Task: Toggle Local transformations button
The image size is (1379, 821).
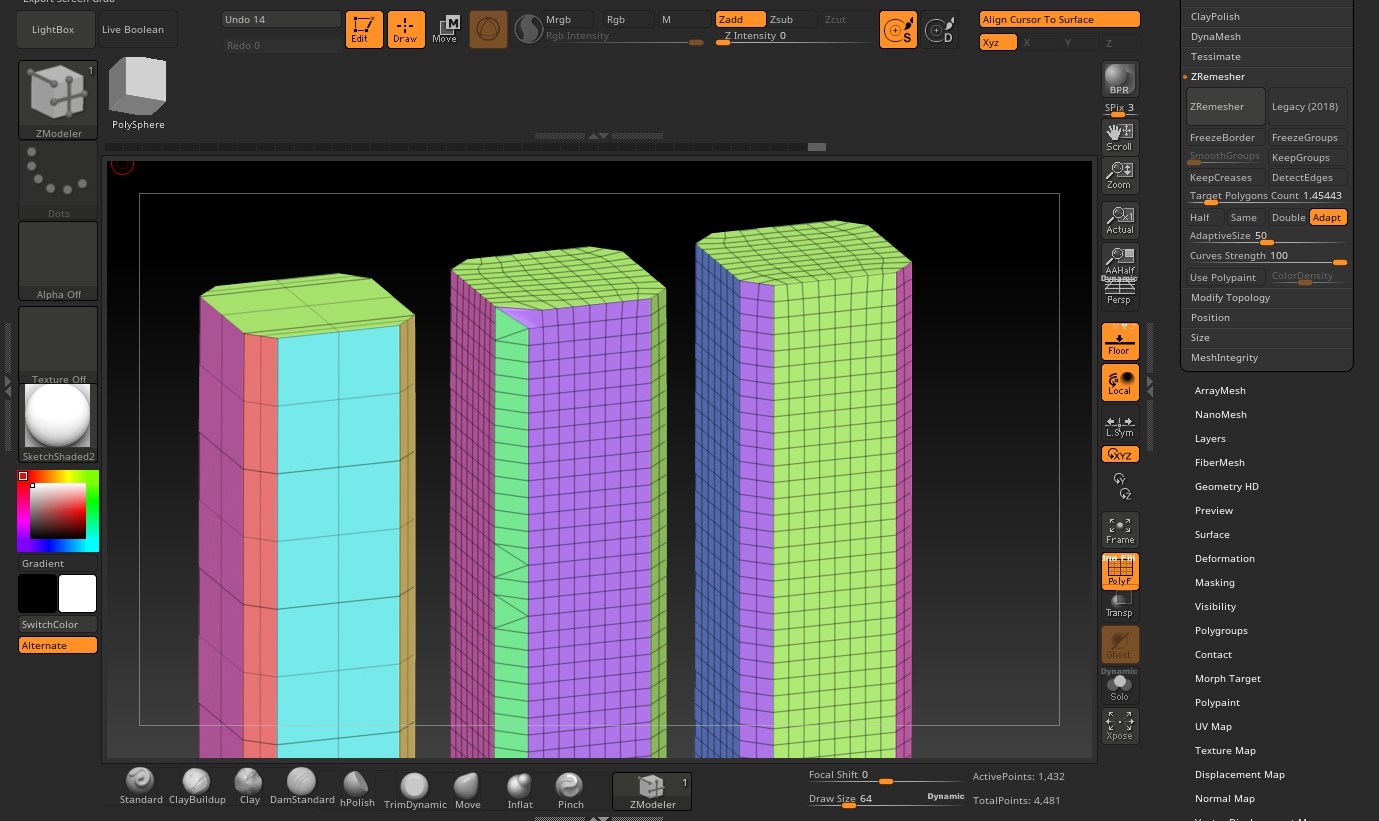Action: 1119,382
